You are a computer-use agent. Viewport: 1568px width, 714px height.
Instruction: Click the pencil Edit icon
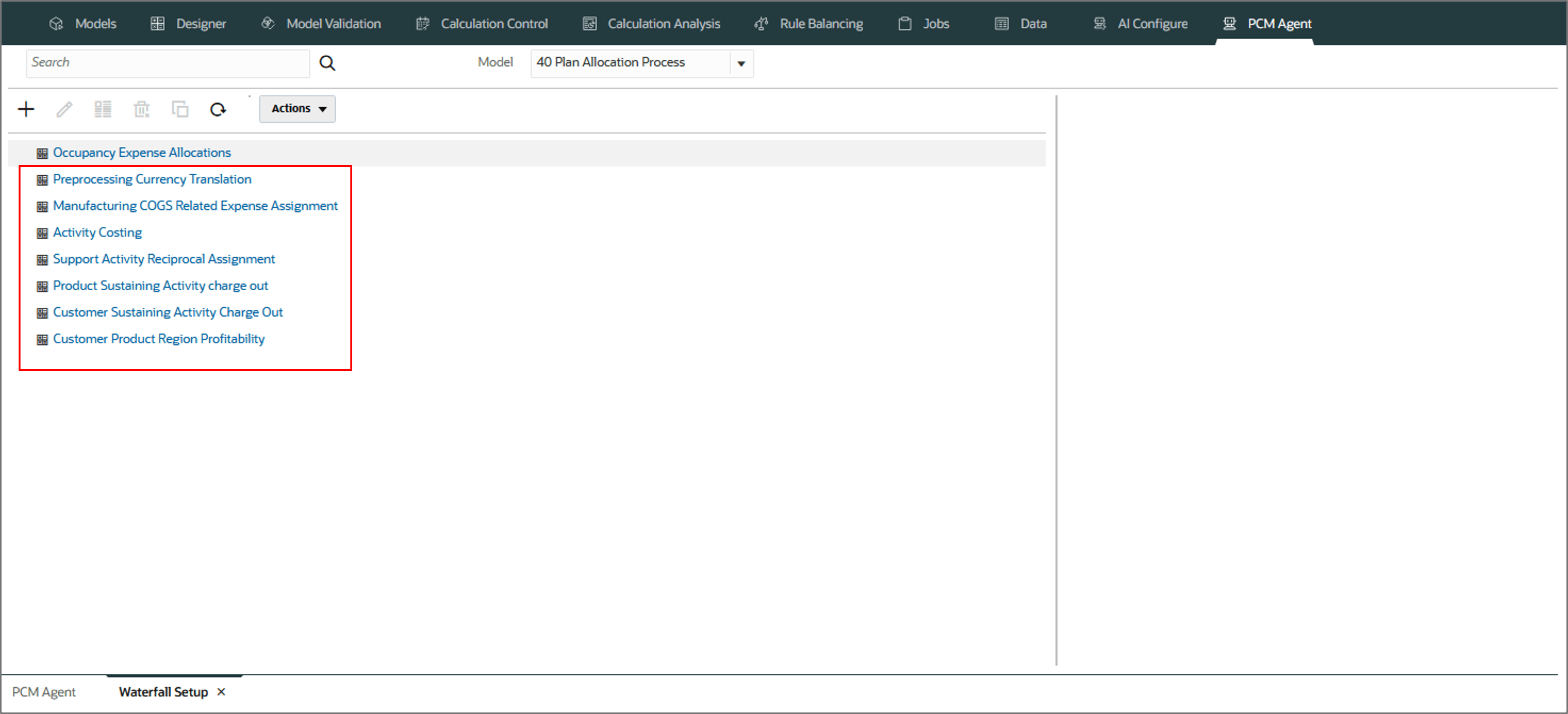click(x=65, y=110)
